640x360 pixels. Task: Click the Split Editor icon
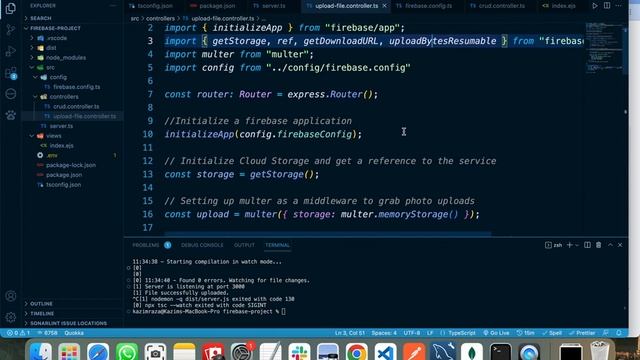[607, 6]
